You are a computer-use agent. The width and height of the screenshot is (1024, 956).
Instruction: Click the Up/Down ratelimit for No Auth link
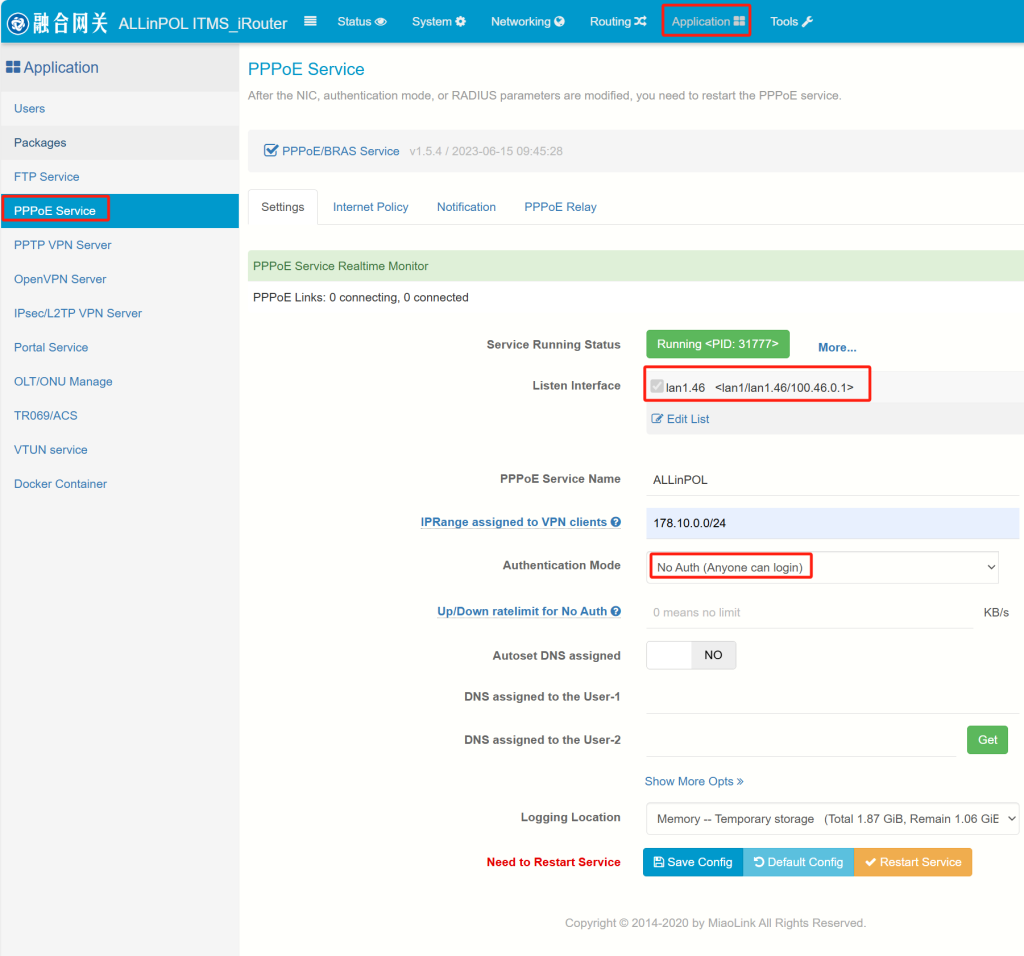point(529,611)
